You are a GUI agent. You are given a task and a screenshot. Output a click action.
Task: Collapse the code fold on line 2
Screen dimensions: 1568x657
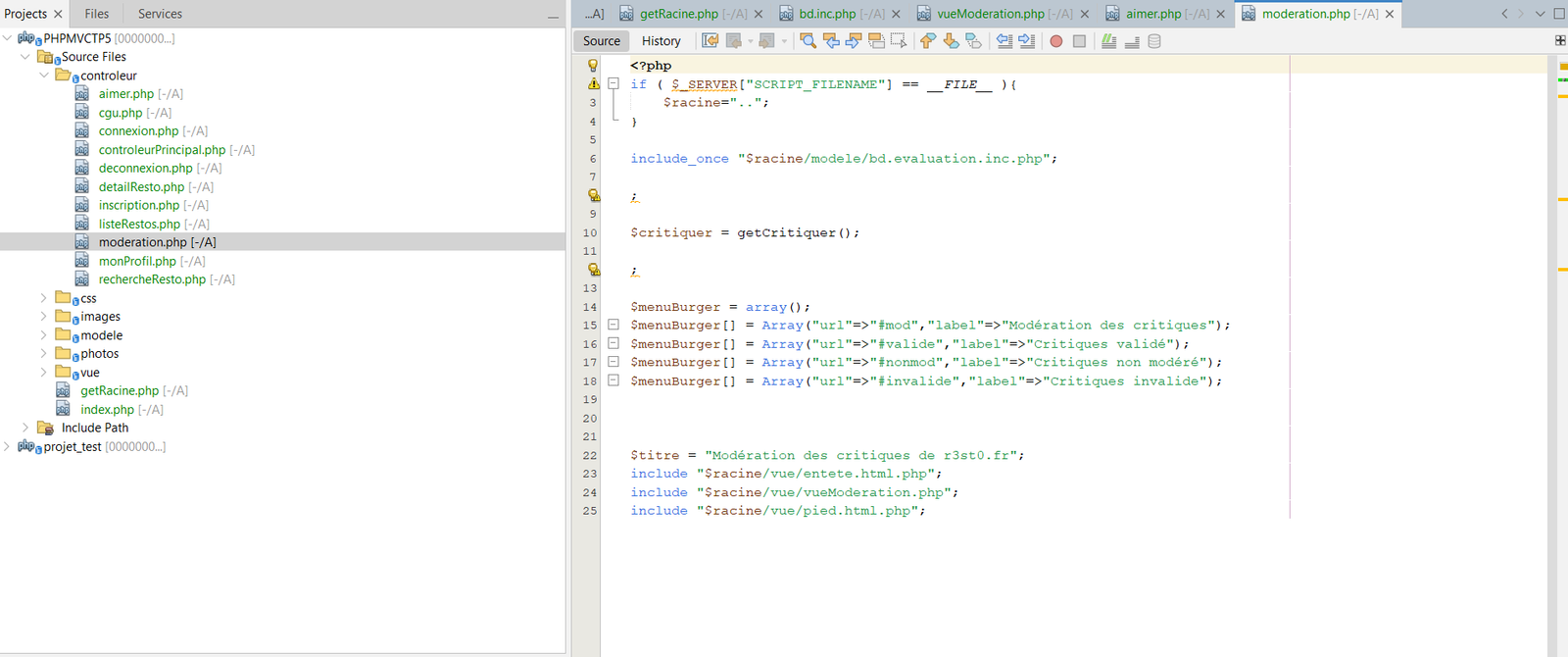(x=613, y=84)
